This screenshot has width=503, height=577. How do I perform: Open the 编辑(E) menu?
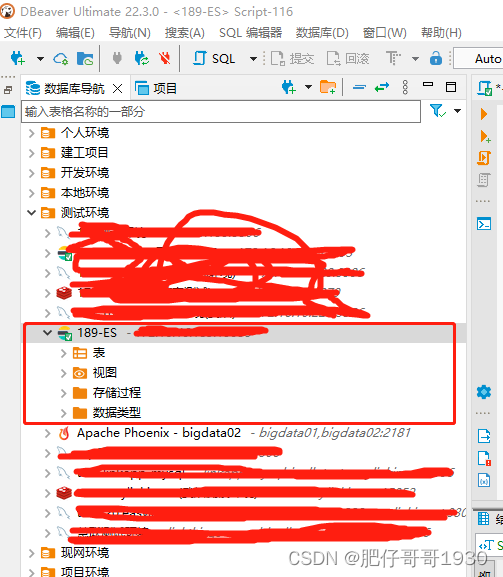click(x=75, y=33)
